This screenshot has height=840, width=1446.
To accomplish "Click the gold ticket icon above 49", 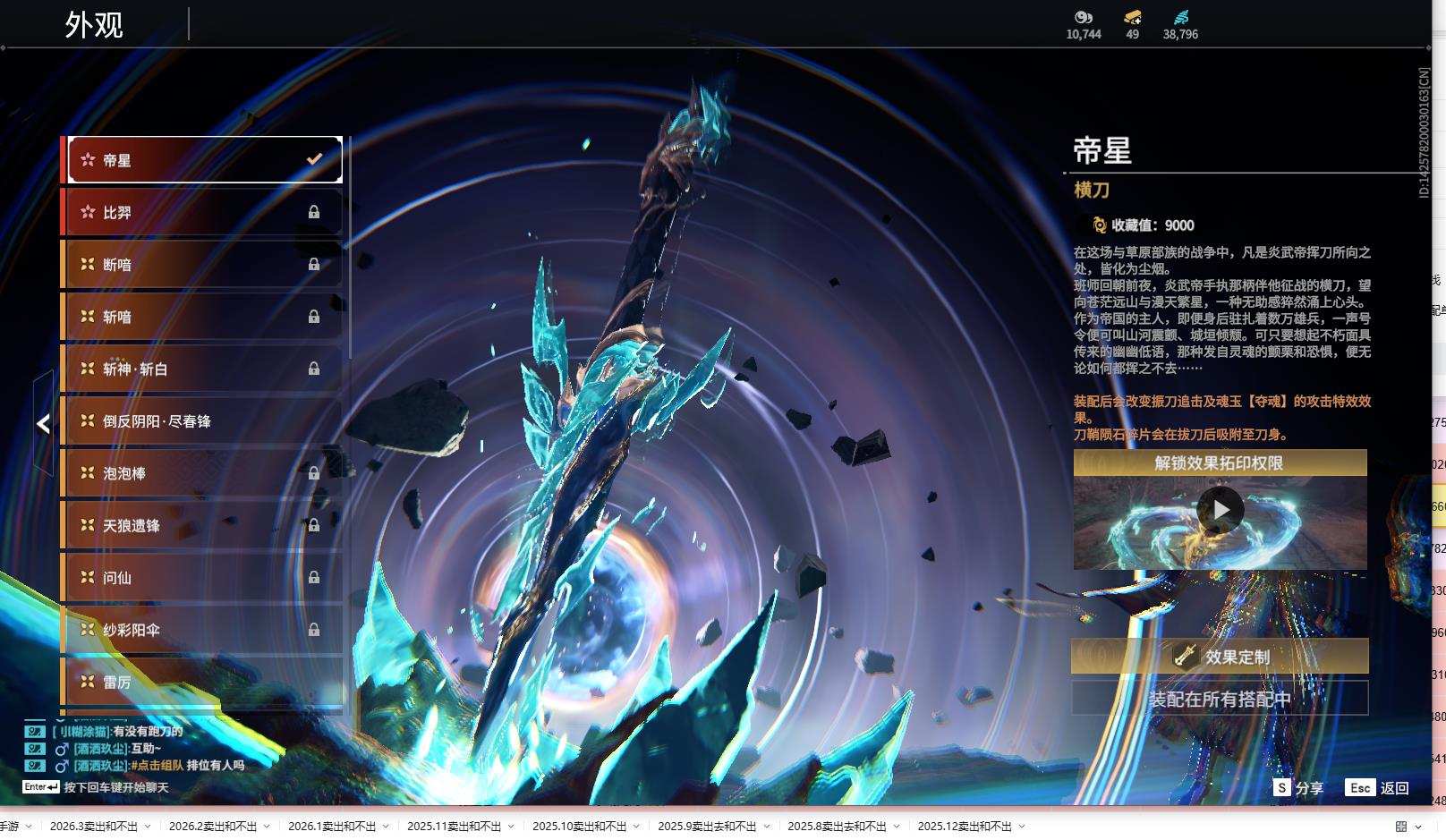I will 1133,17.
